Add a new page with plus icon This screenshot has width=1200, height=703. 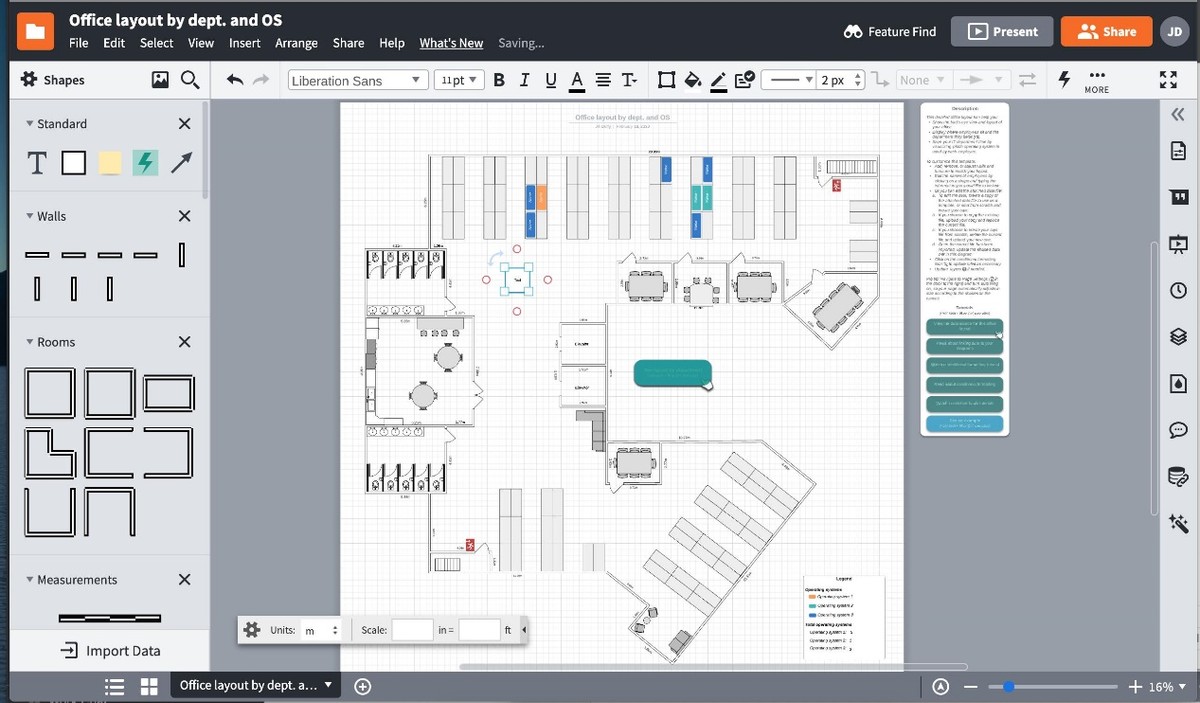(363, 687)
